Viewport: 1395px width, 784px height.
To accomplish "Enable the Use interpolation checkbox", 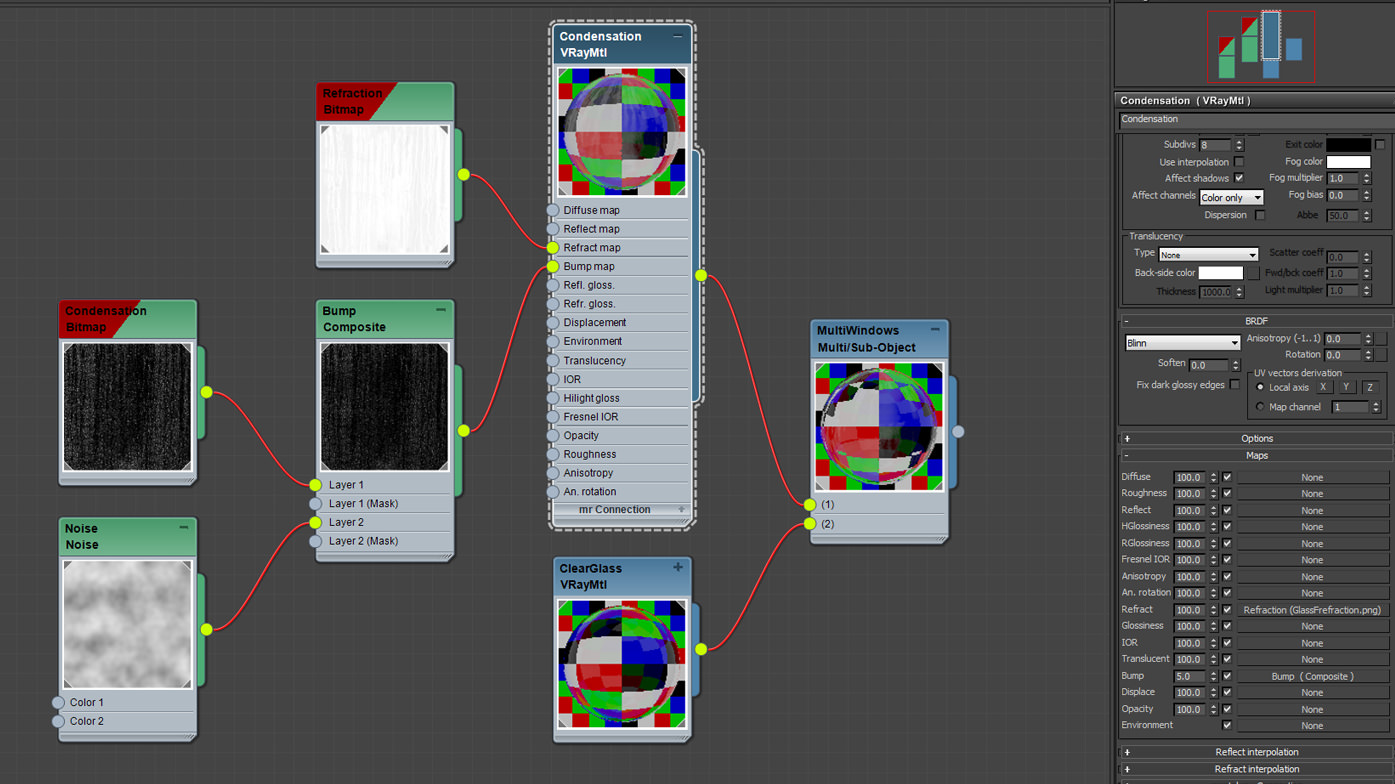I will [1239, 162].
